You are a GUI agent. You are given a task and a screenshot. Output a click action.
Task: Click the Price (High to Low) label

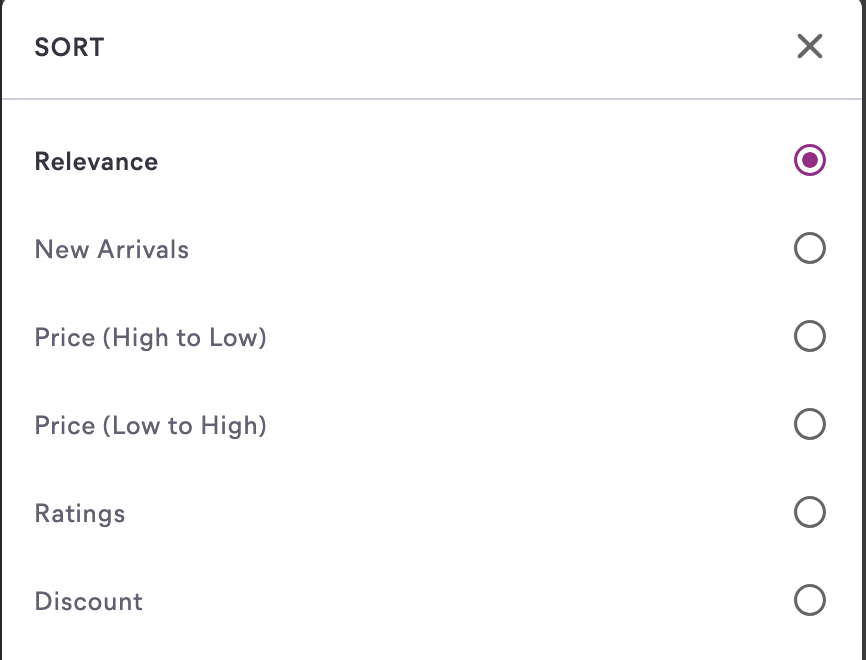pos(150,338)
